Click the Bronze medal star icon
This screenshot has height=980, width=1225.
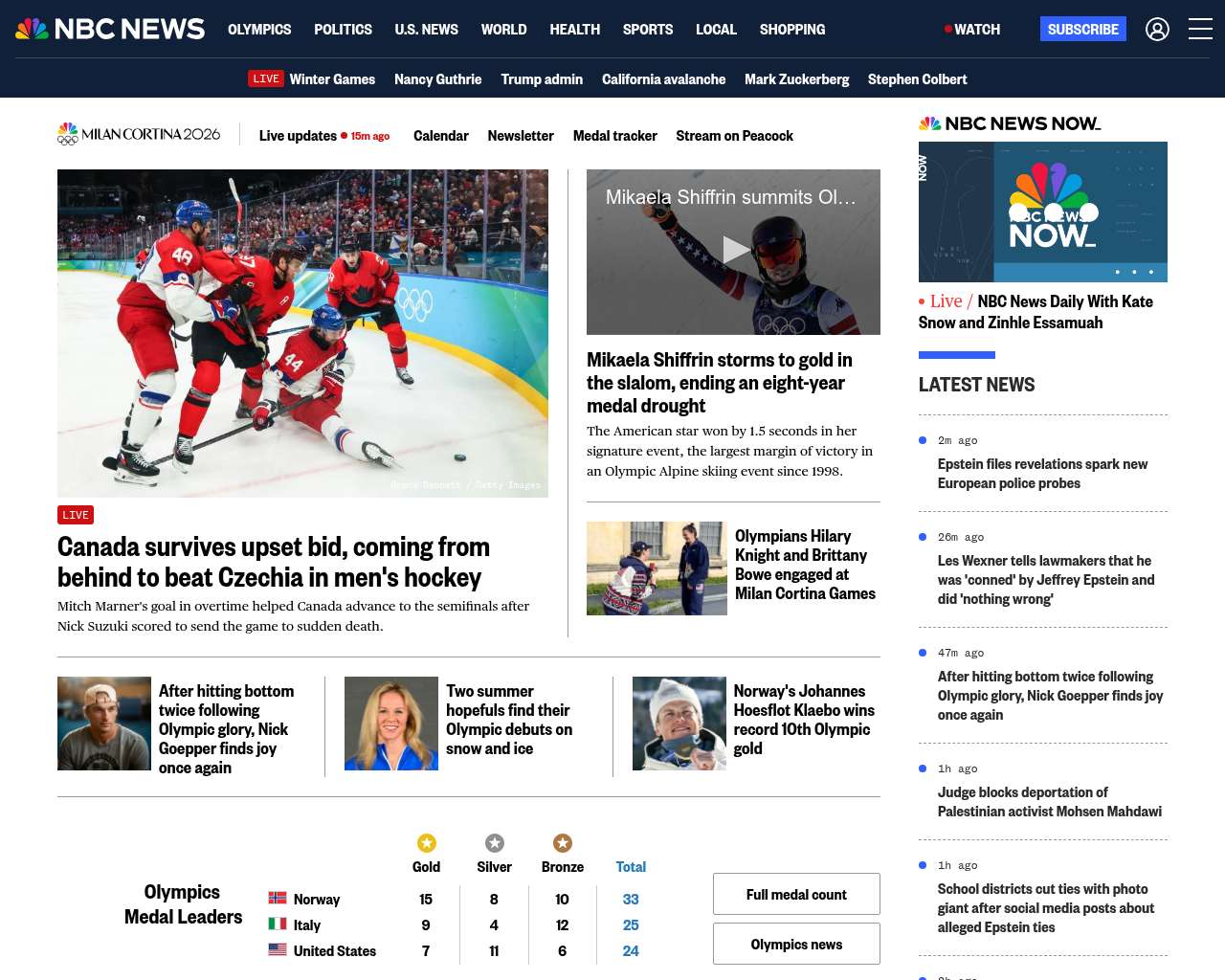(x=563, y=843)
